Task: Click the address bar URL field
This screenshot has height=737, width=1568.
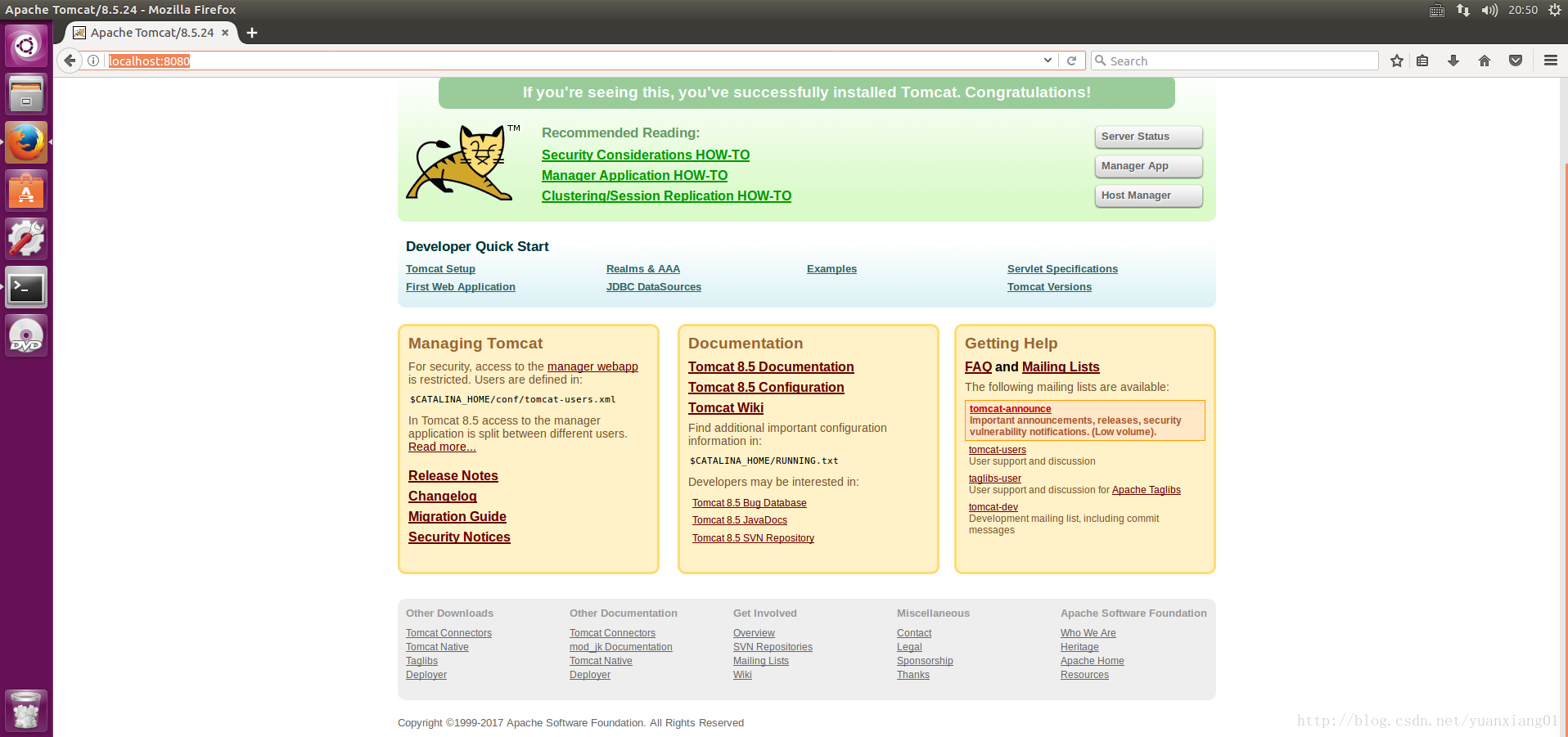Action: click(573, 61)
